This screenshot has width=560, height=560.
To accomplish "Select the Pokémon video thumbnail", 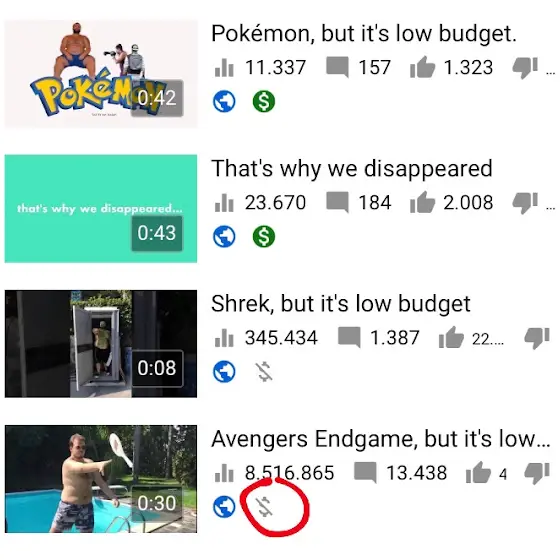I will pos(101,74).
